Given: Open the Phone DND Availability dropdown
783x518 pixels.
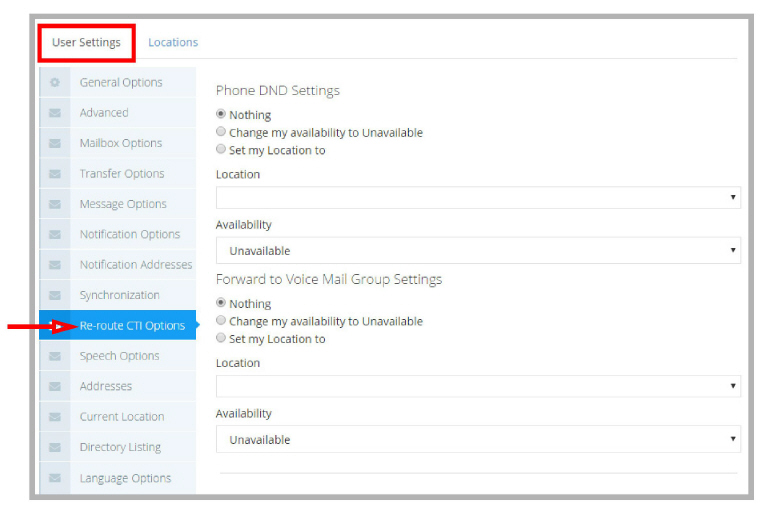Looking at the screenshot, I should point(478,250).
